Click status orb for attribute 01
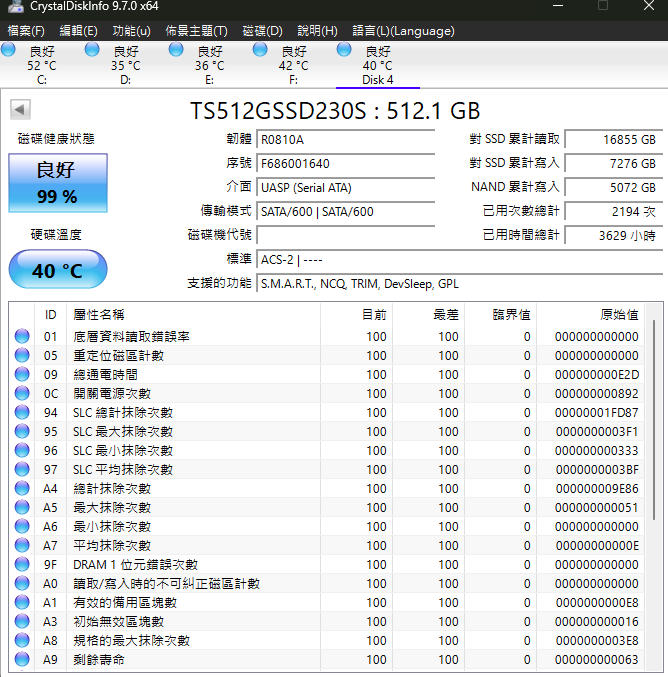 coord(22,336)
